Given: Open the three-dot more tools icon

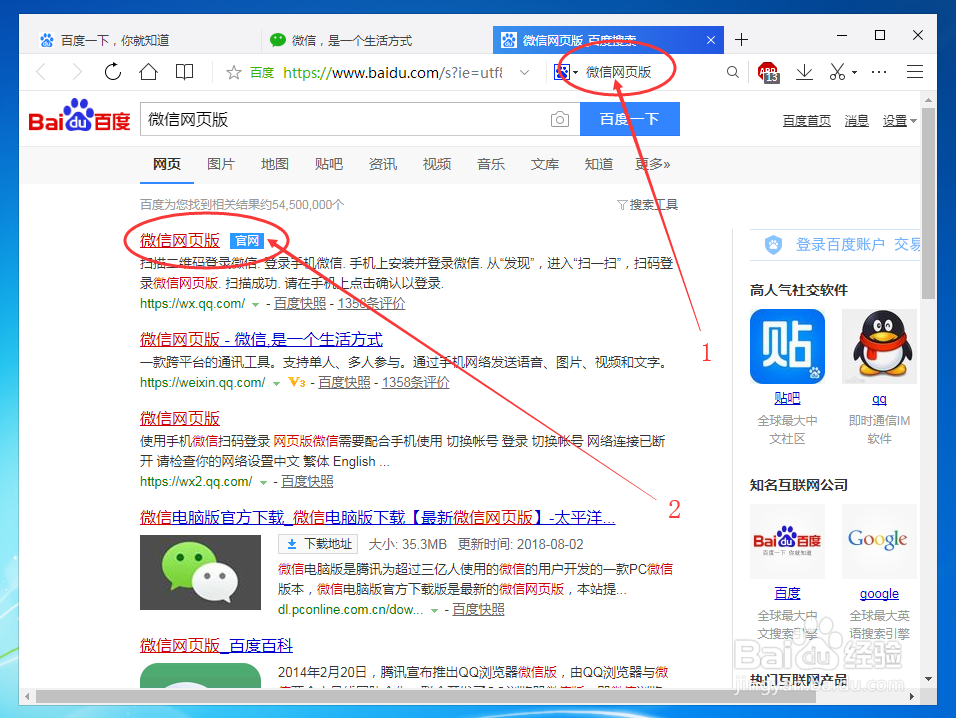Looking at the screenshot, I should coord(879,73).
